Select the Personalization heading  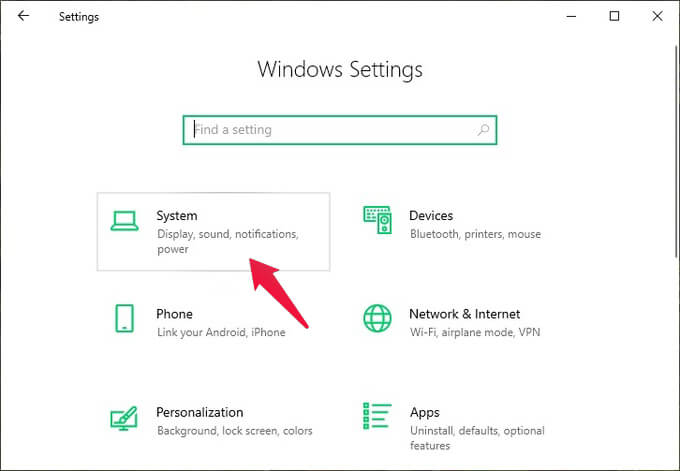(x=199, y=412)
